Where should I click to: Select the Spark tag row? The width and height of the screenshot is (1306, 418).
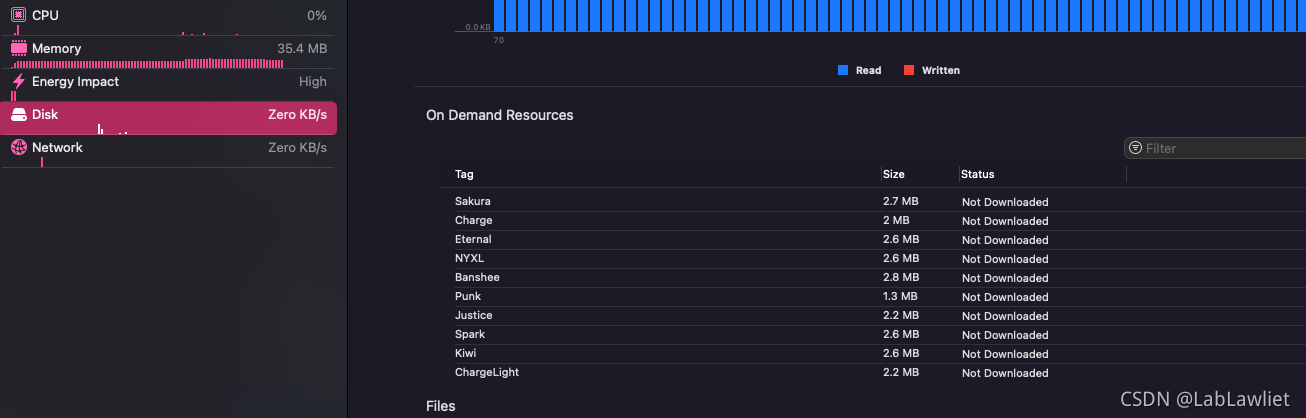pos(872,334)
